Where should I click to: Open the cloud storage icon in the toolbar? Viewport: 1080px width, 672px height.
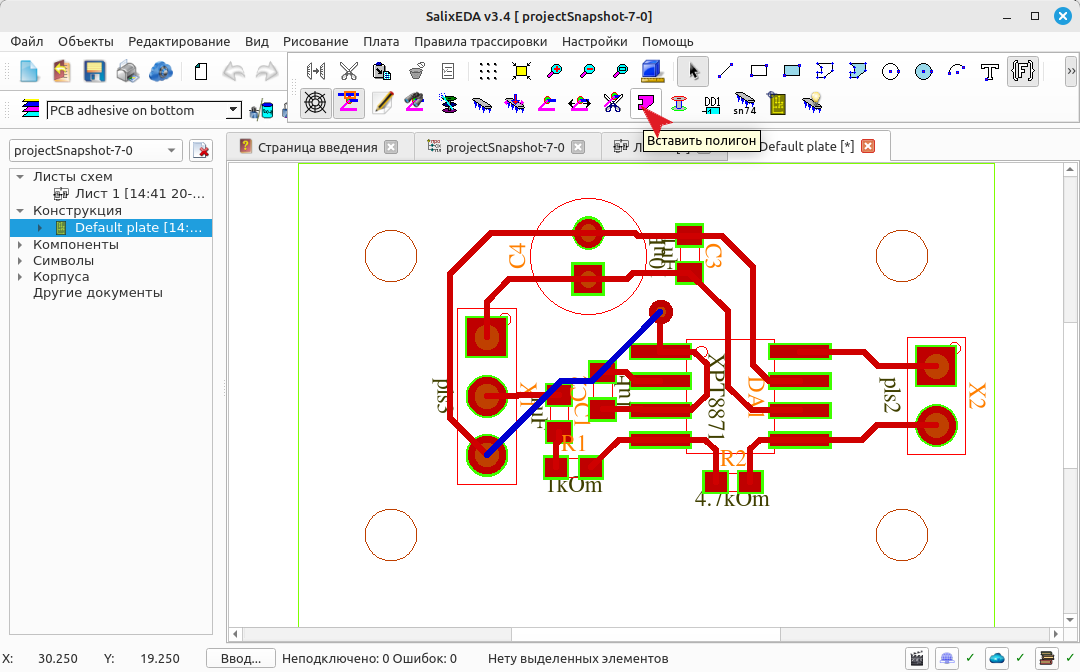click(160, 72)
